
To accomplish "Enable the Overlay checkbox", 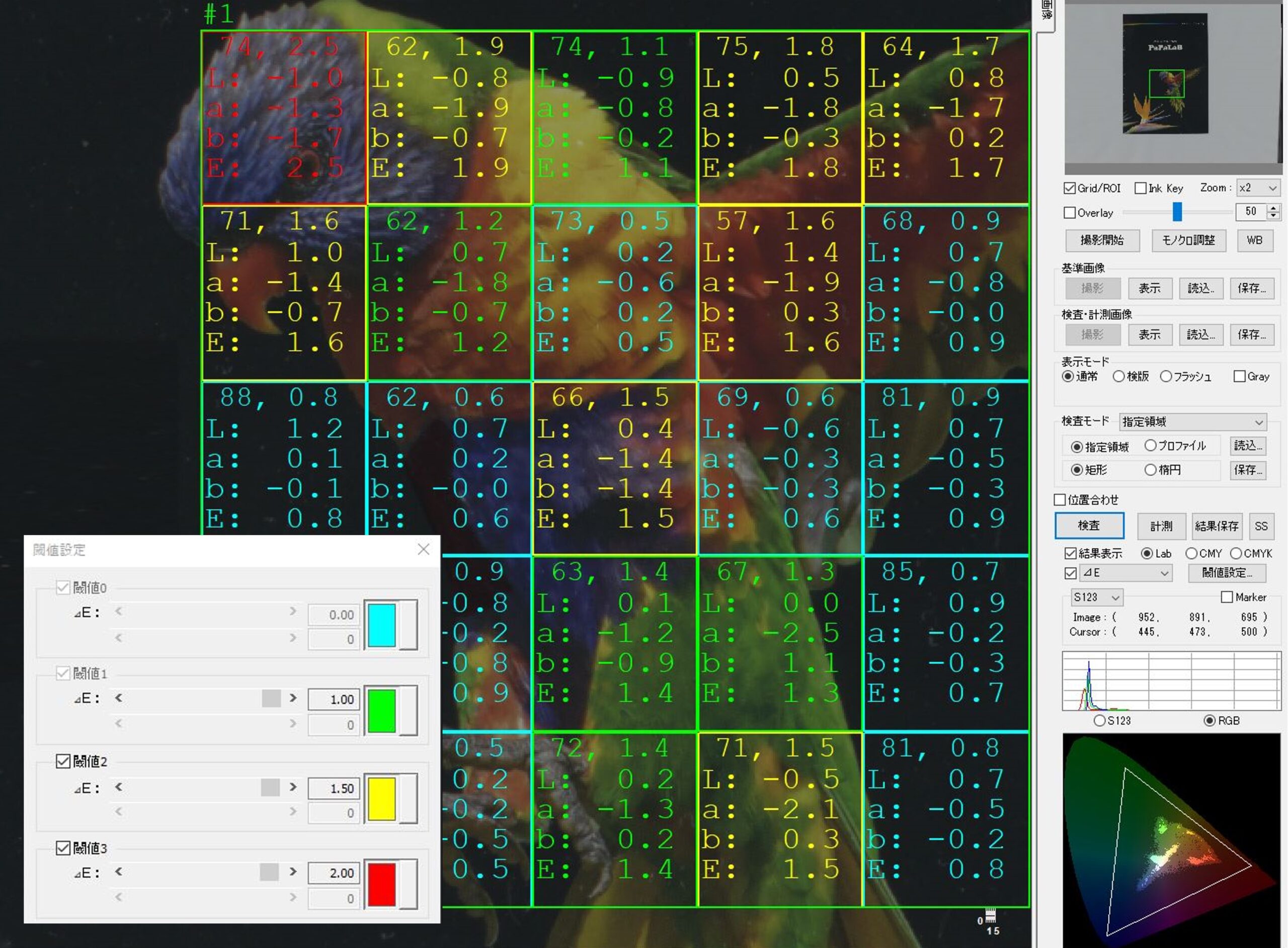I will click(1069, 213).
